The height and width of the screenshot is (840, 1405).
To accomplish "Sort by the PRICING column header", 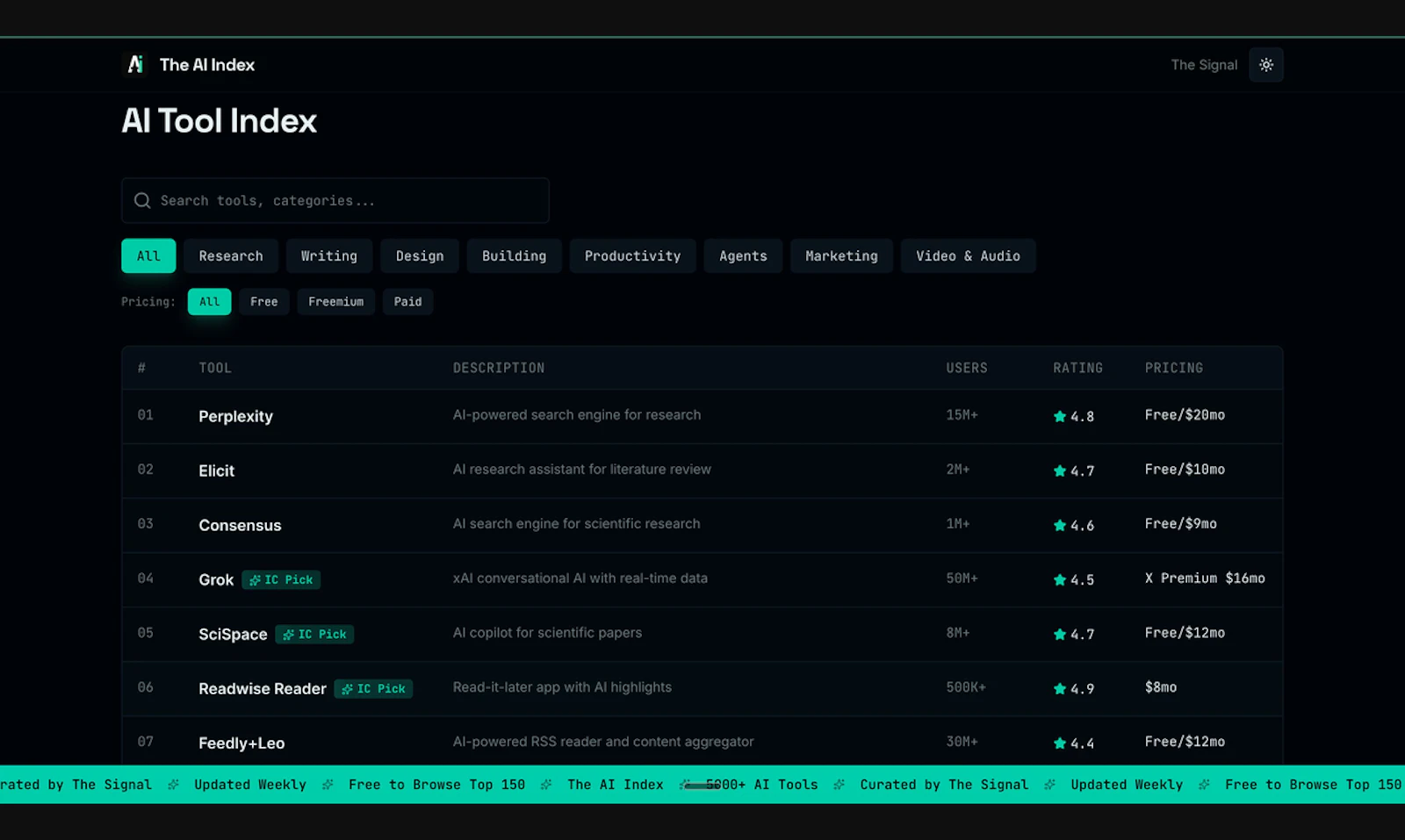I will [x=1174, y=368].
